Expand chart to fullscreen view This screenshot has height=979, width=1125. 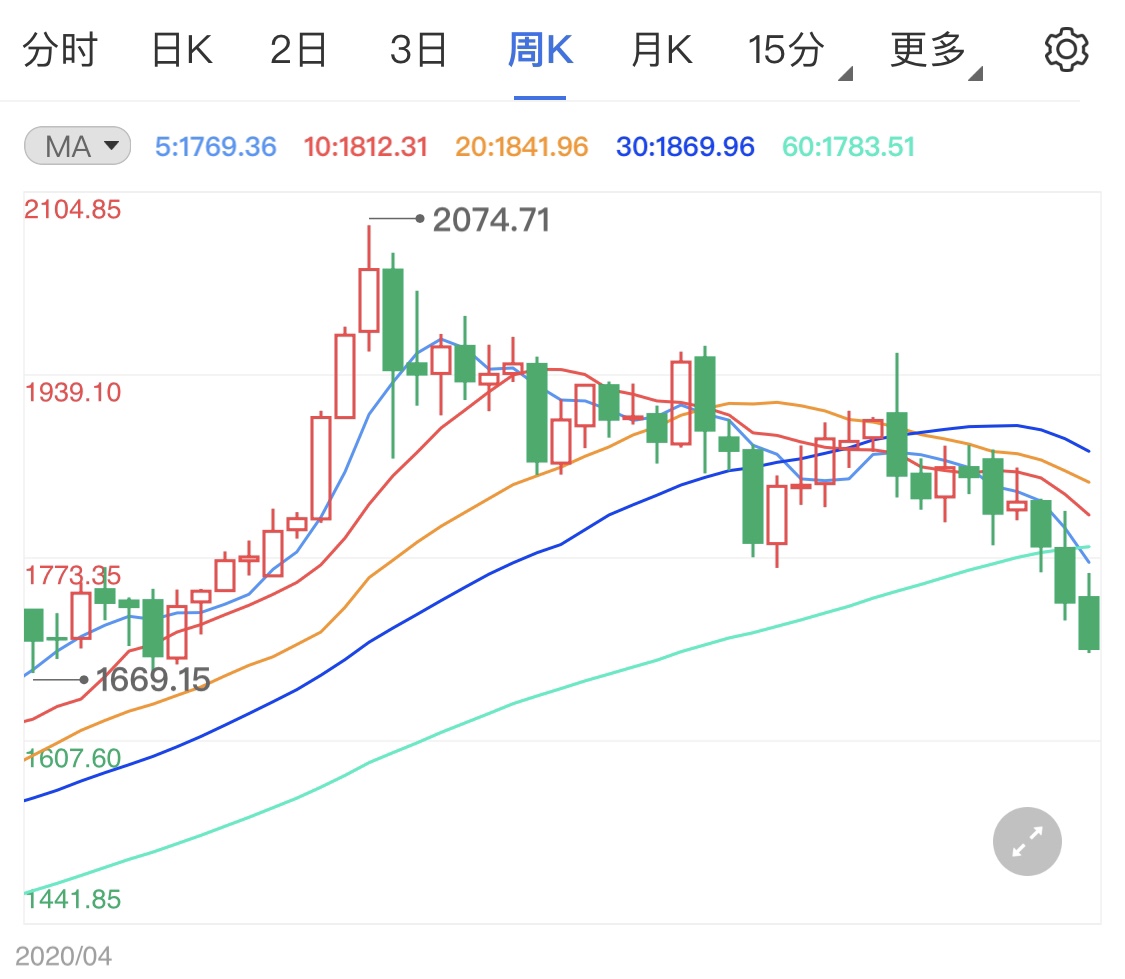[x=1027, y=841]
